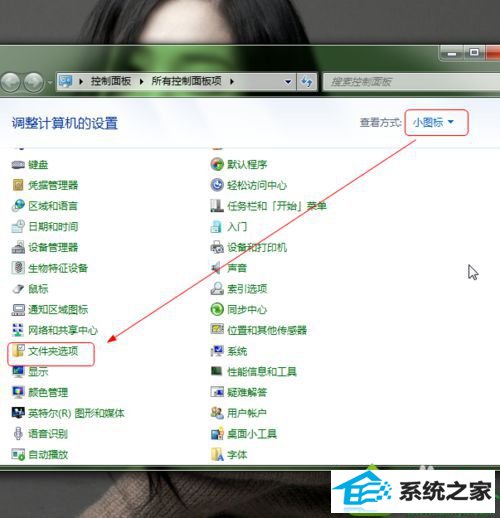Click the Getting Started (入门) icon
This screenshot has width=500, height=518.
click(216, 226)
